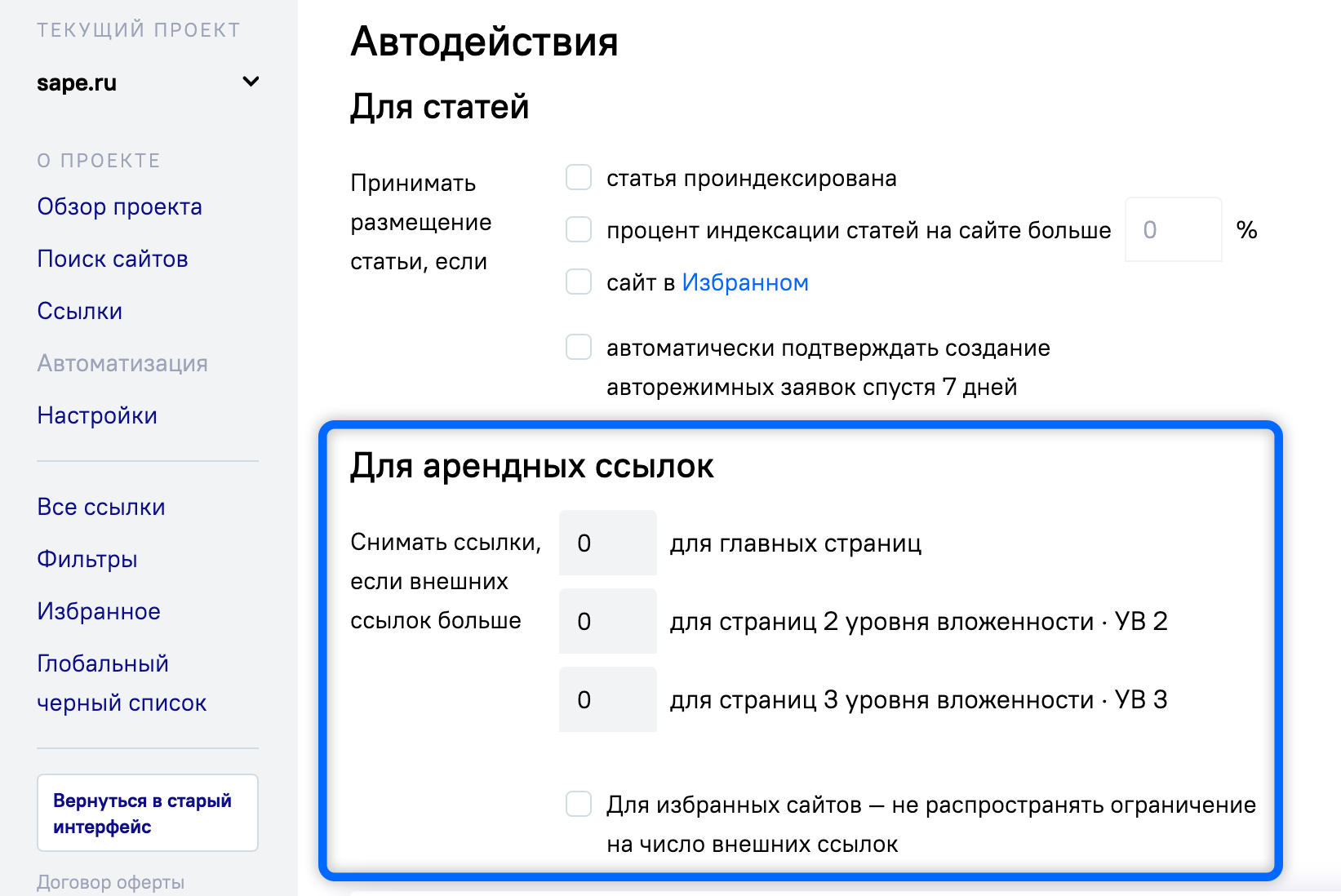Click the Автодействия page heading
The image size is (1341, 896).
(484, 42)
